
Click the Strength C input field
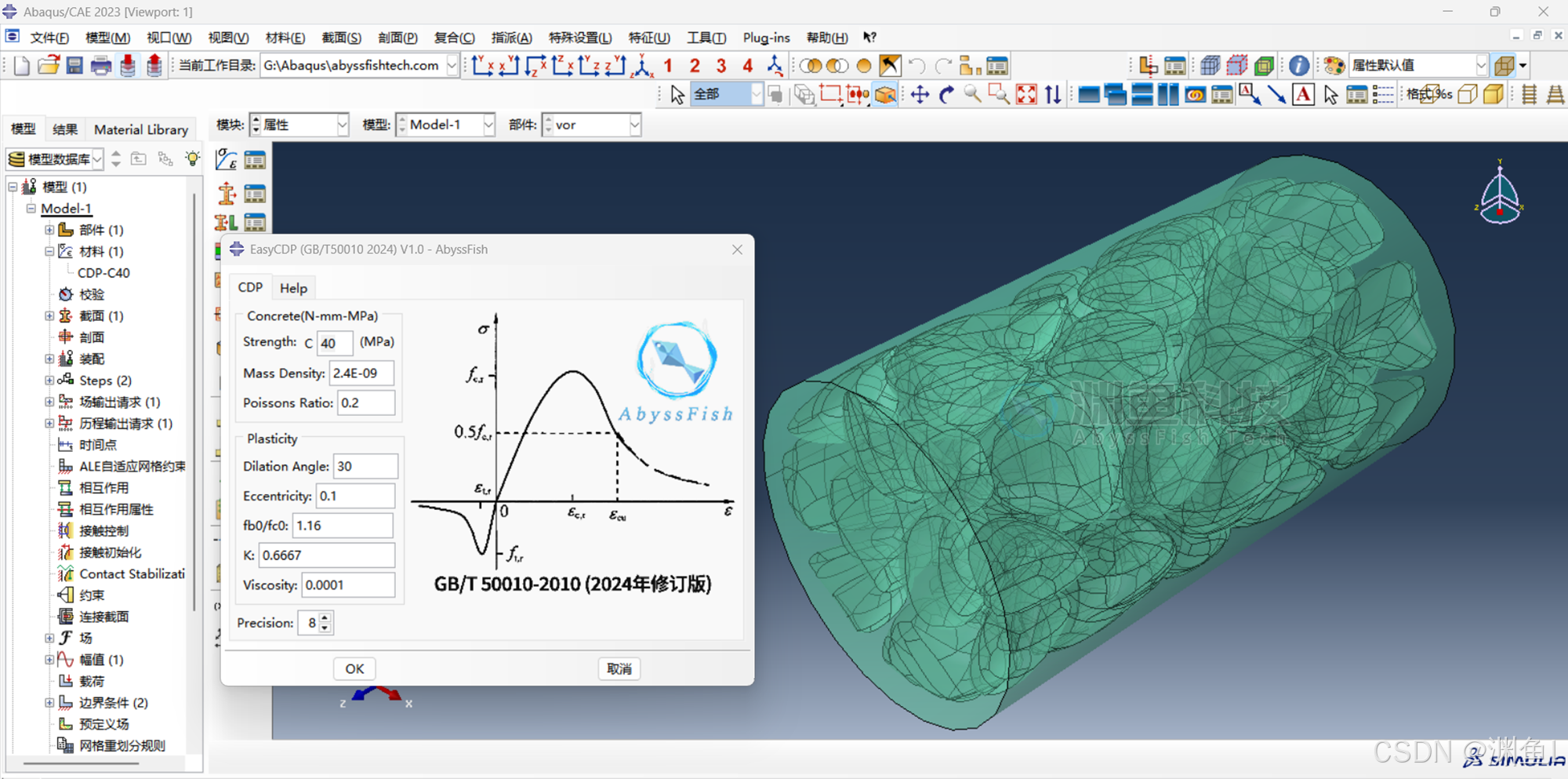click(335, 343)
